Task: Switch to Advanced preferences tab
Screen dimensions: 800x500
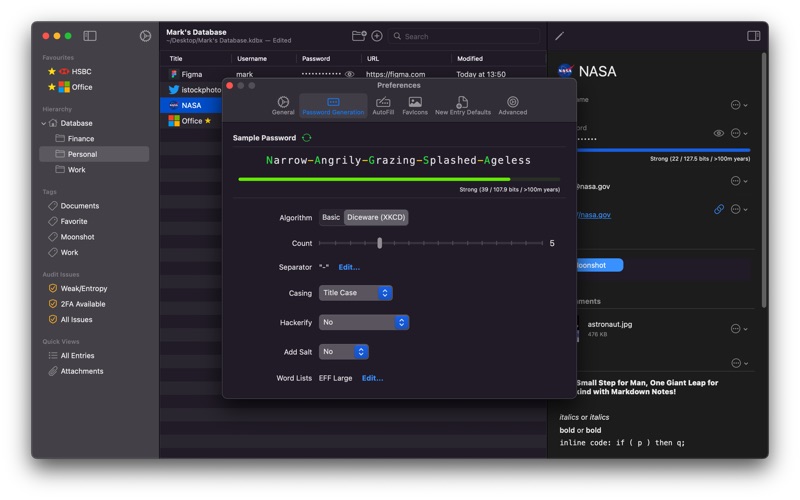Action: [513, 106]
